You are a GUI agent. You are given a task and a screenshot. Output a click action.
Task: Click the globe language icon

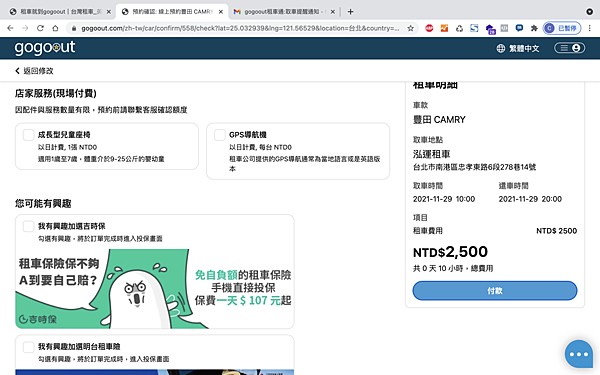pos(501,48)
